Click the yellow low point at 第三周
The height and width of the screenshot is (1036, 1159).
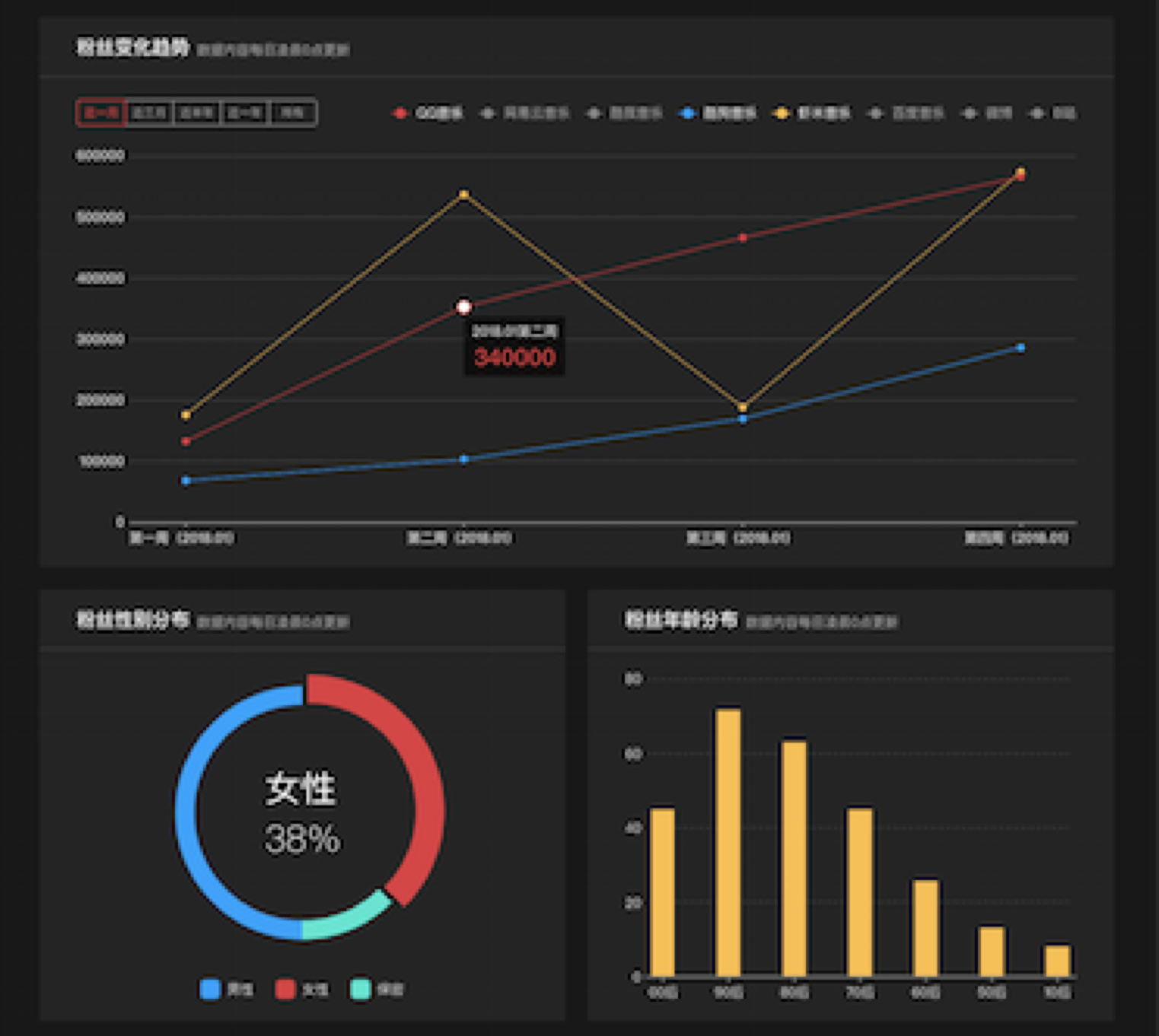tap(743, 408)
